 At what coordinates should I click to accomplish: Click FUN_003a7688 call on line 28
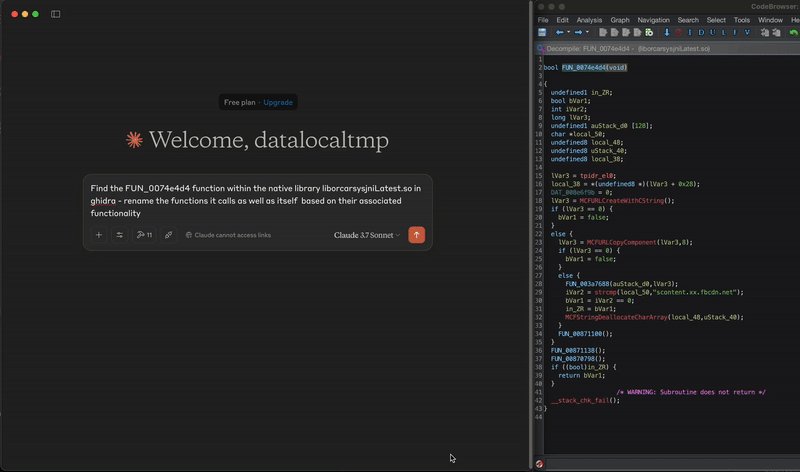[587, 284]
